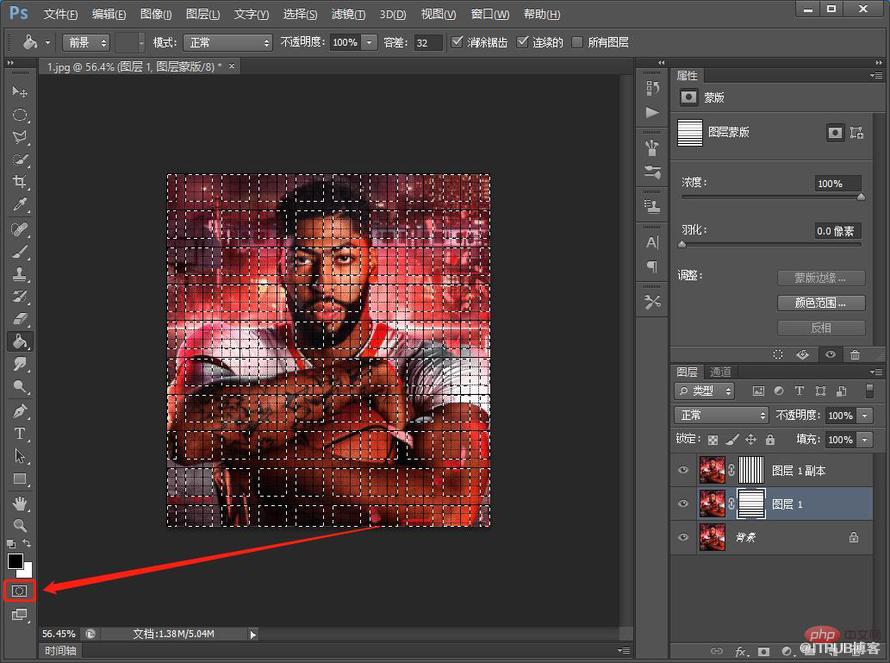Select the 图层 1 副本 mask thumbnail
The width and height of the screenshot is (890, 663).
coord(751,470)
